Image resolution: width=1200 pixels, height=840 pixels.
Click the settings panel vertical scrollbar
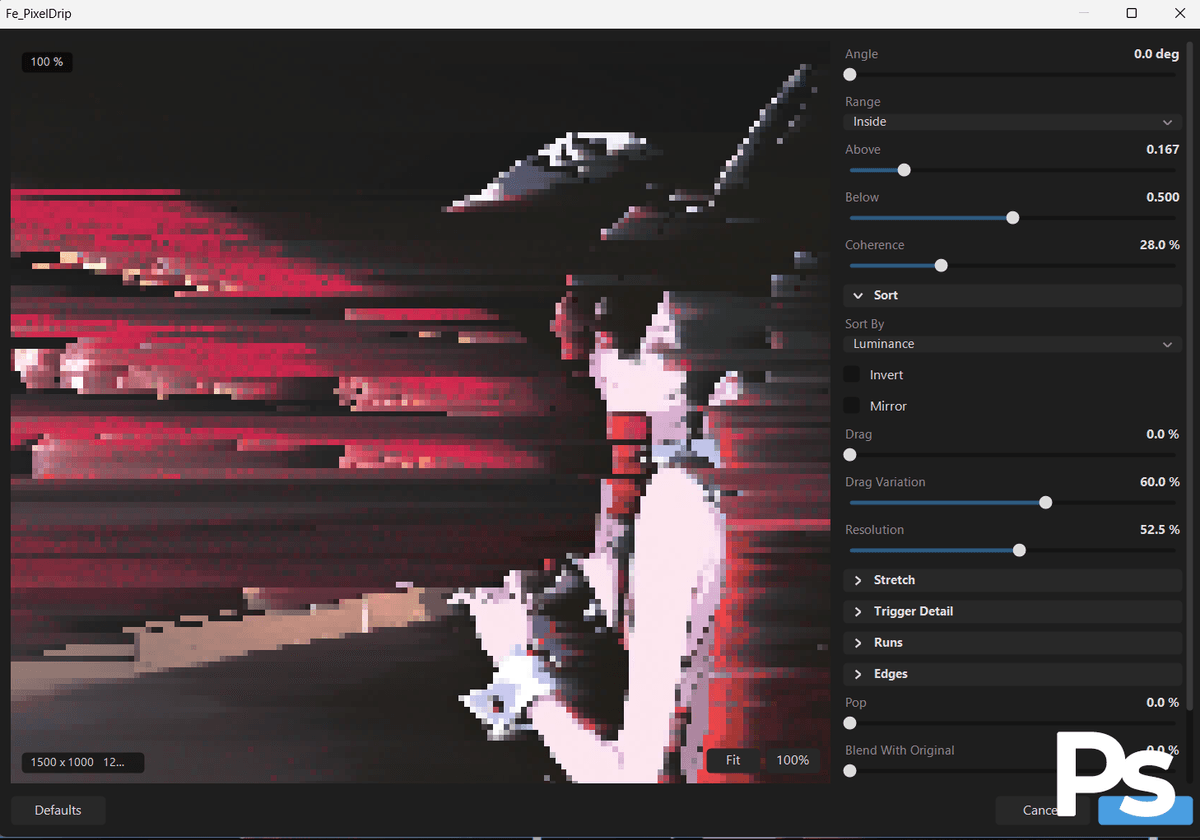click(1189, 375)
